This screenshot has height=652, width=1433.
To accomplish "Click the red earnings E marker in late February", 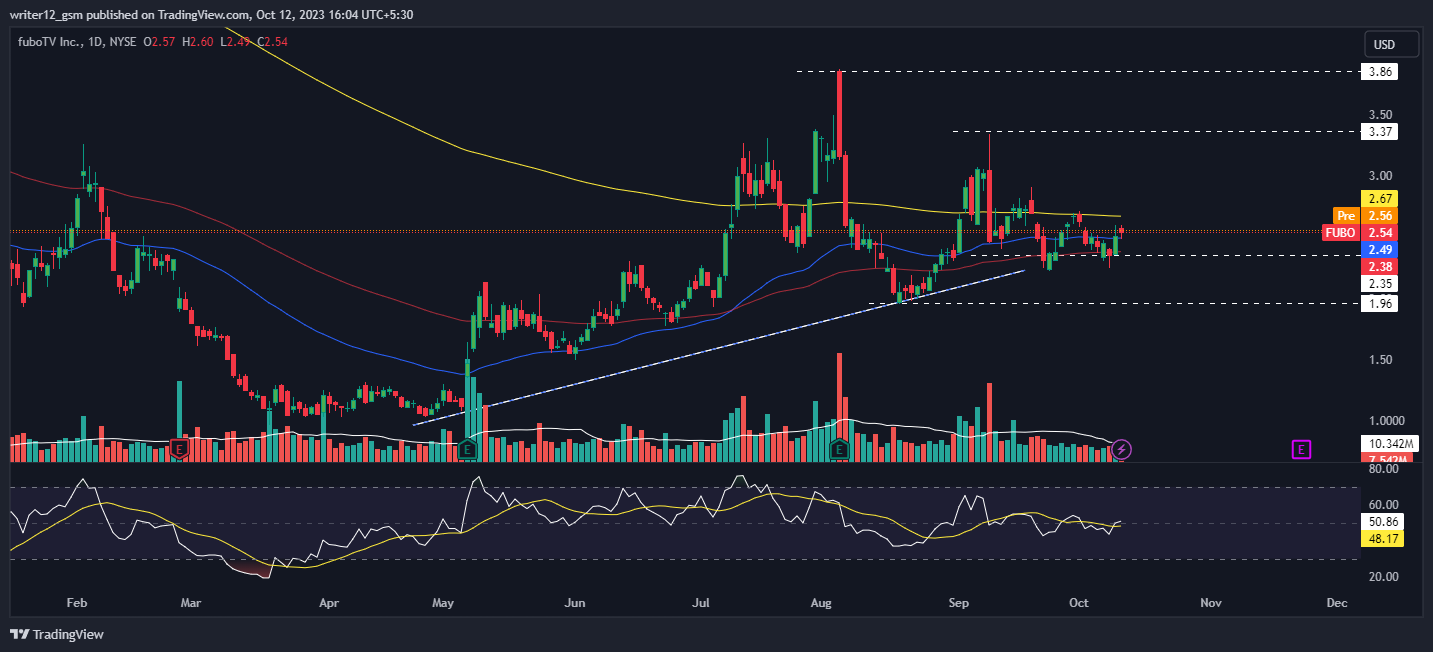I will (x=180, y=450).
